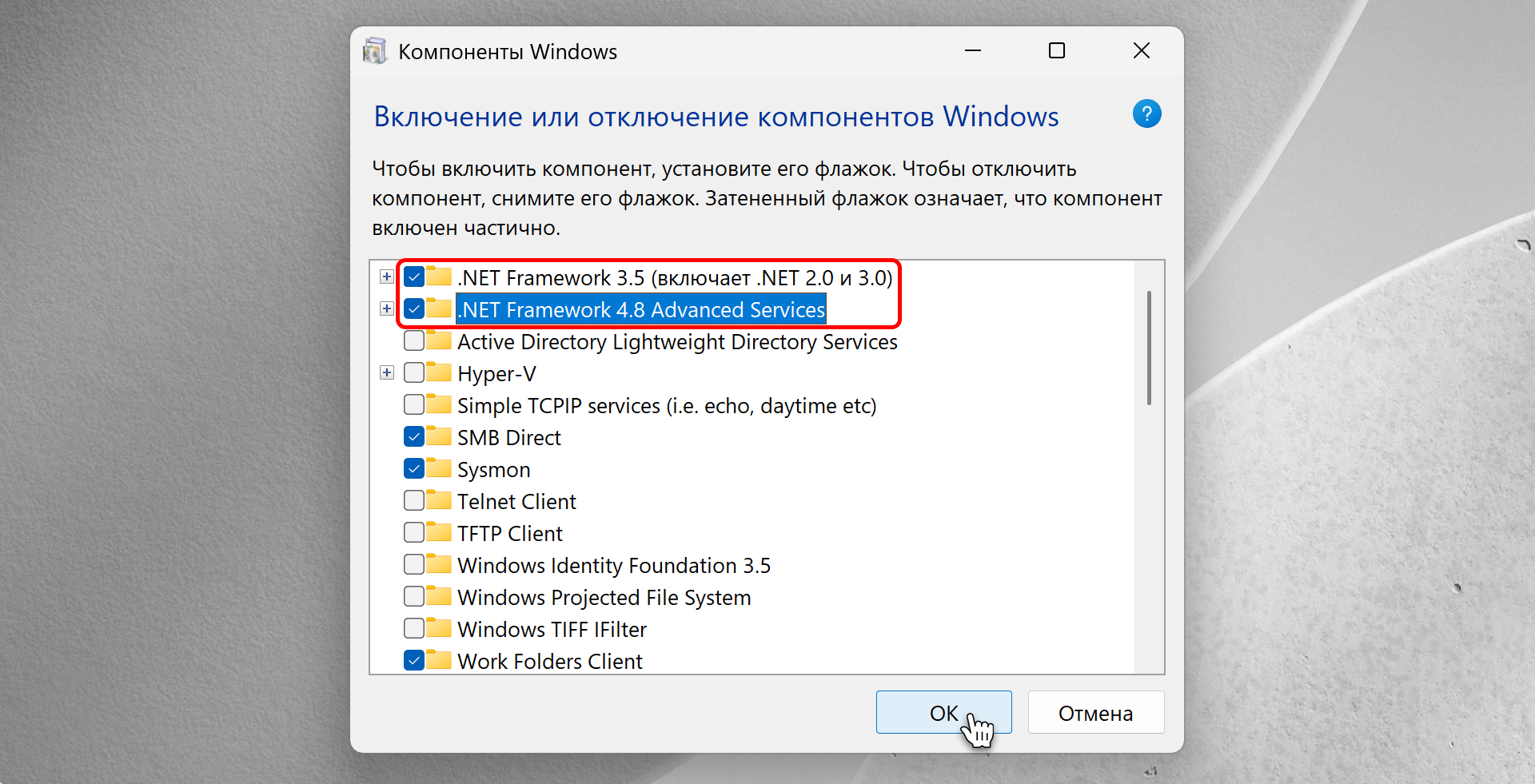Screen dimensions: 1535x784
Task: Expand .NET Framework 4.8 Advanced Services node
Action: click(x=387, y=308)
